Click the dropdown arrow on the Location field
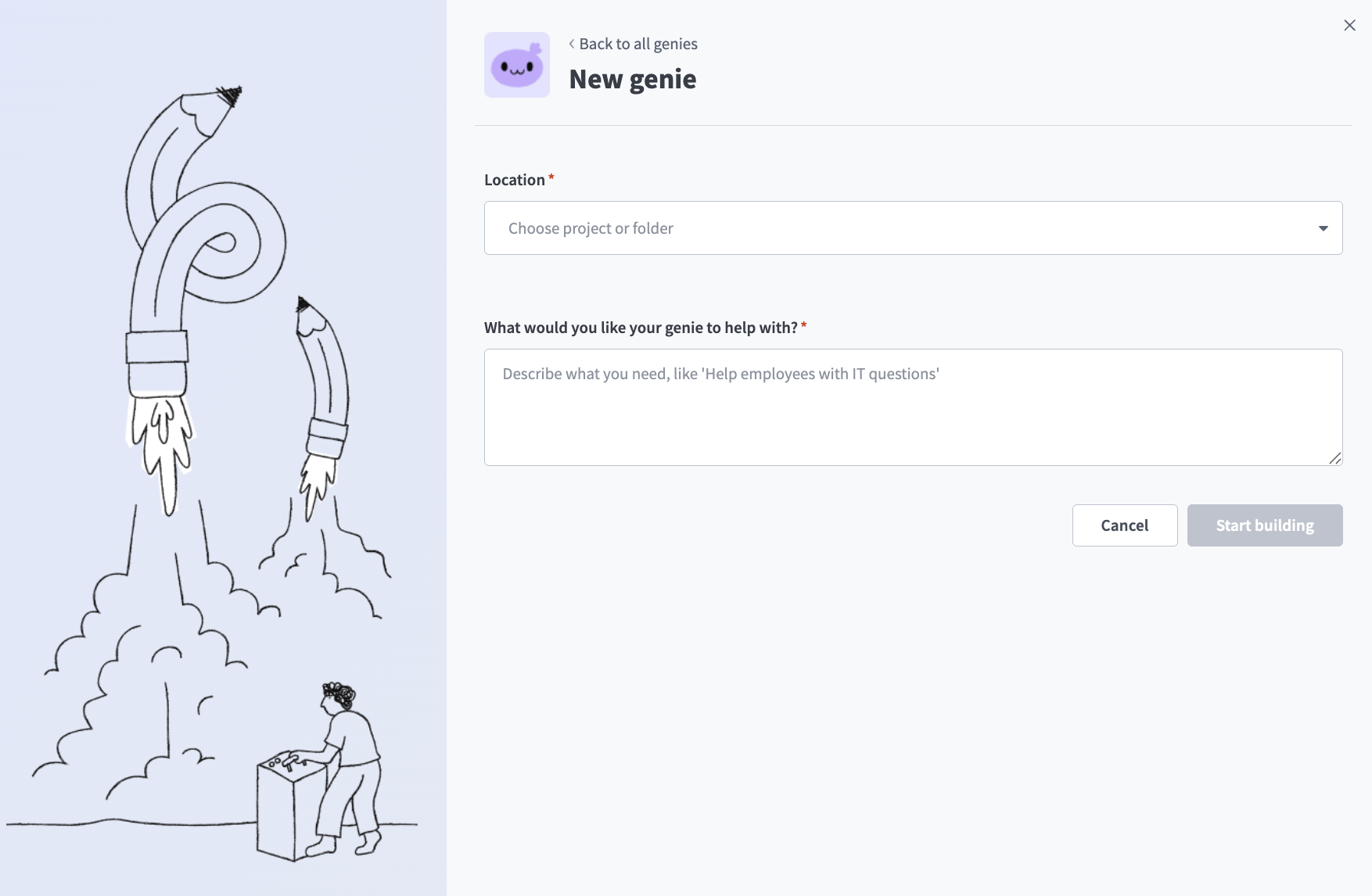 click(1323, 228)
